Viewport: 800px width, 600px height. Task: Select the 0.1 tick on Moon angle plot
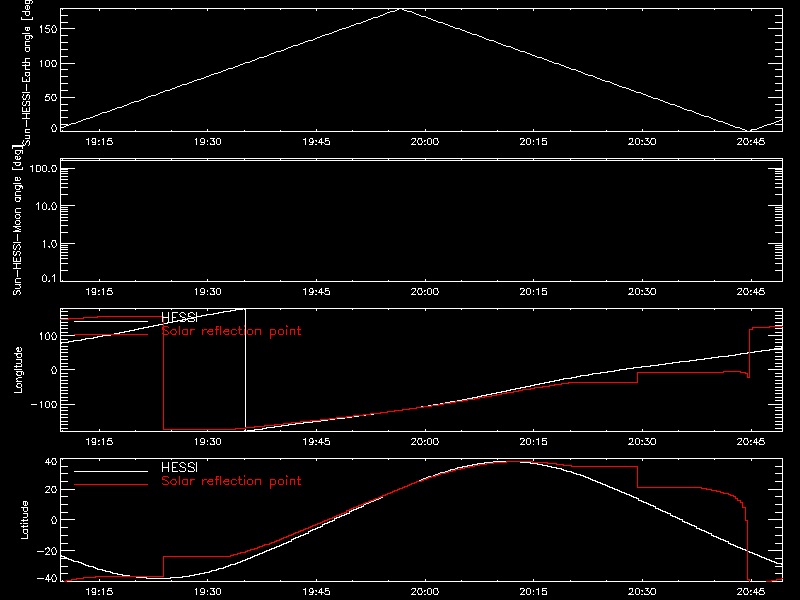tap(49, 278)
